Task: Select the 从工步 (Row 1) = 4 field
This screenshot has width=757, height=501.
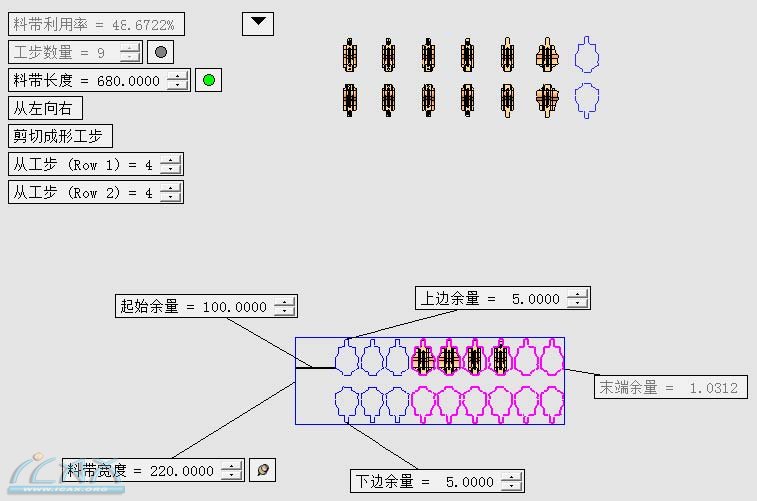Action: click(96, 164)
